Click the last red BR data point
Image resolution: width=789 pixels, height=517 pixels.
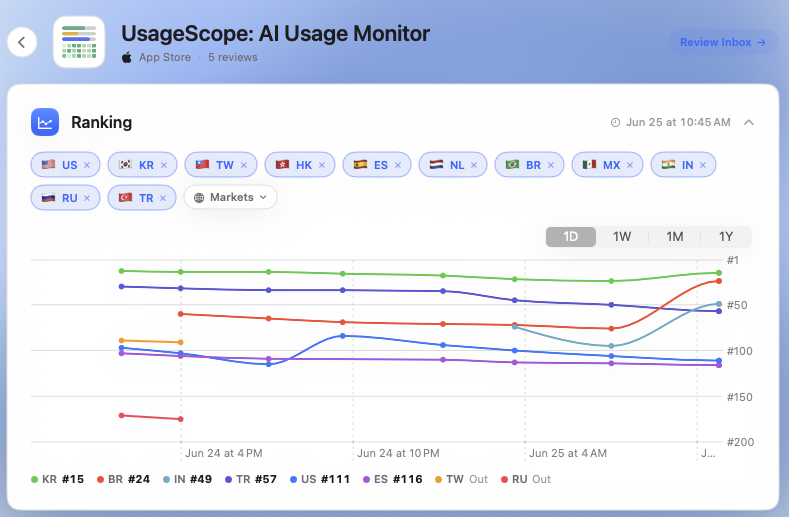click(719, 281)
